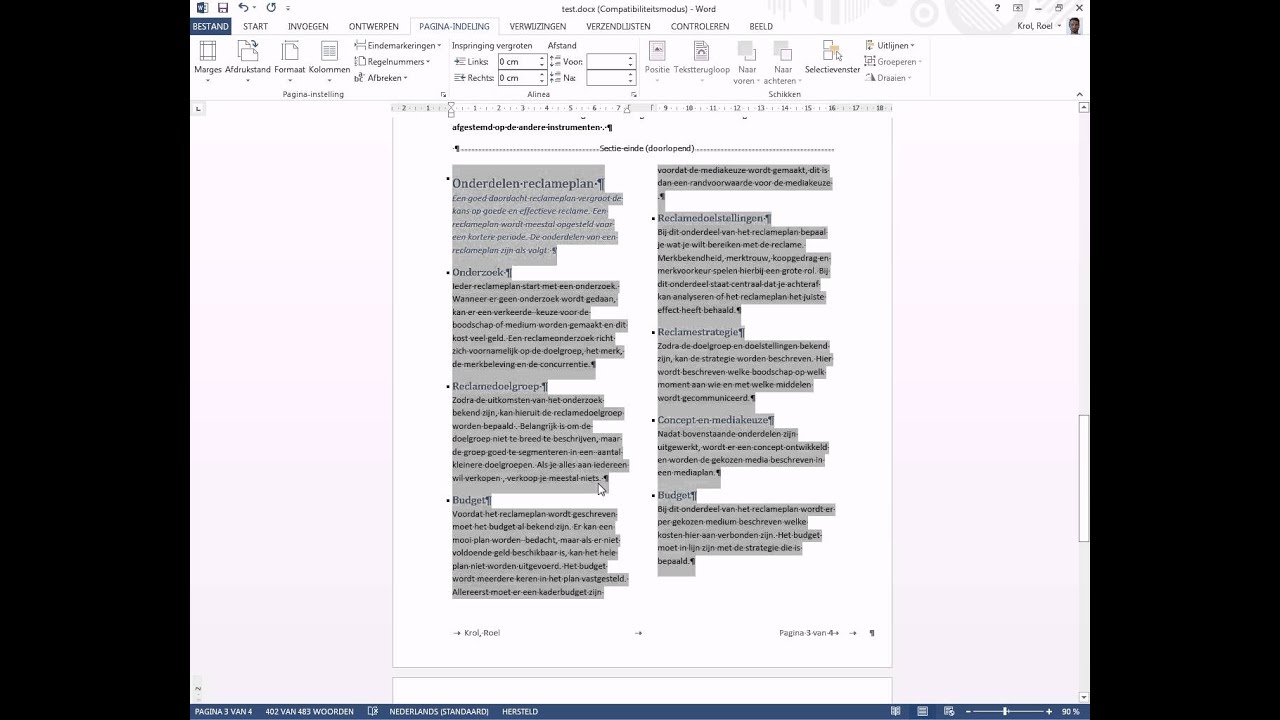The width and height of the screenshot is (1280, 720).
Task: Open the Marges margins menu
Action: 208,61
